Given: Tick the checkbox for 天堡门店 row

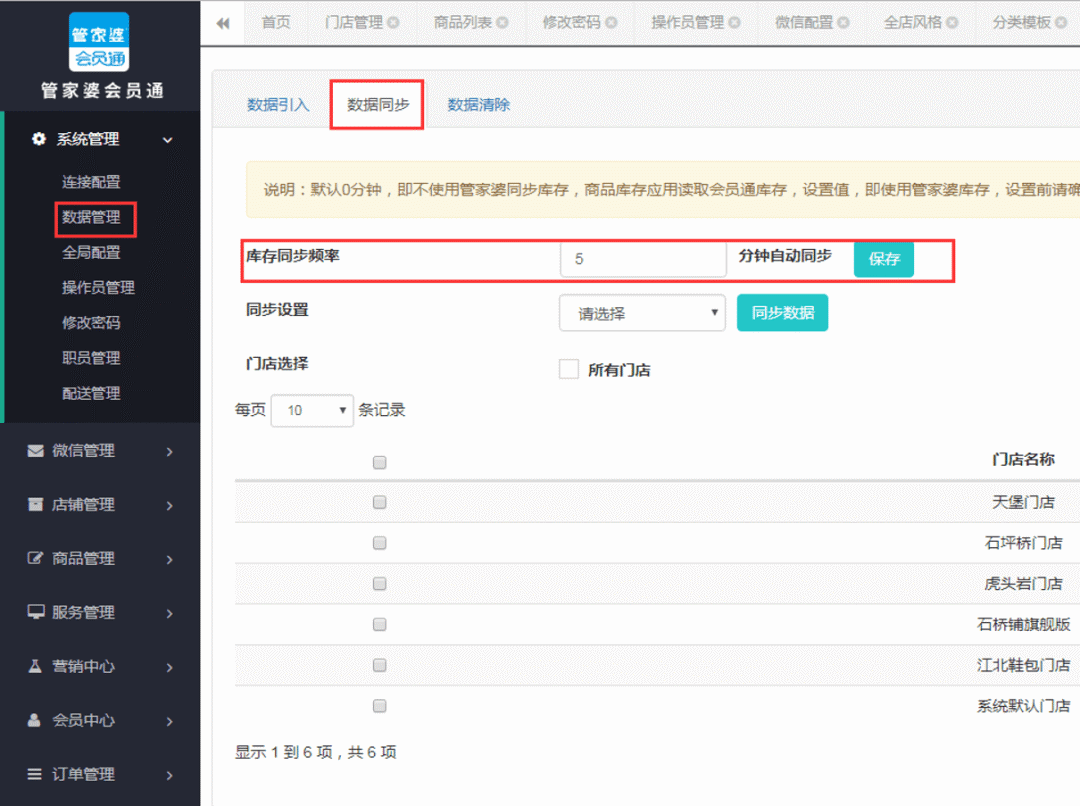Looking at the screenshot, I should pos(379,502).
